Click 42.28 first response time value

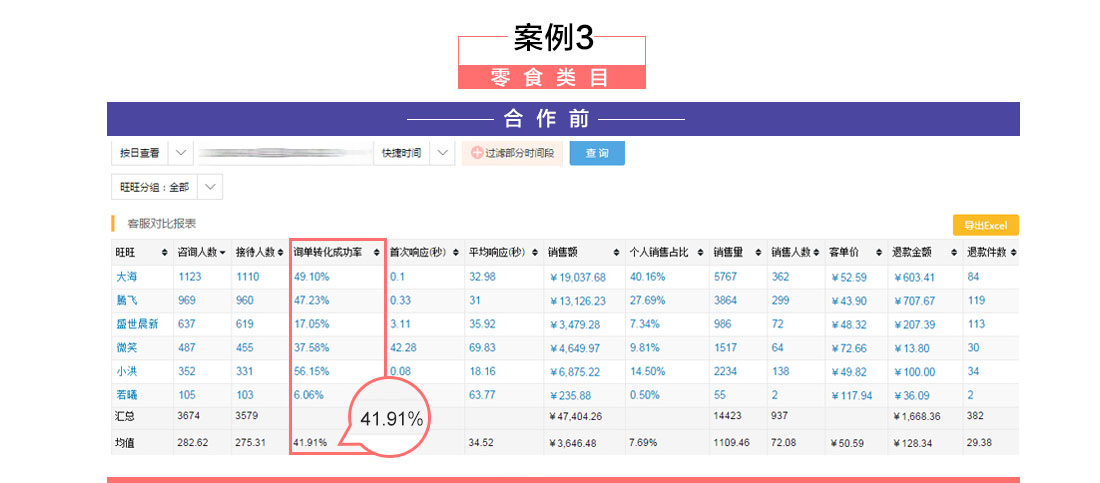[x=403, y=348]
